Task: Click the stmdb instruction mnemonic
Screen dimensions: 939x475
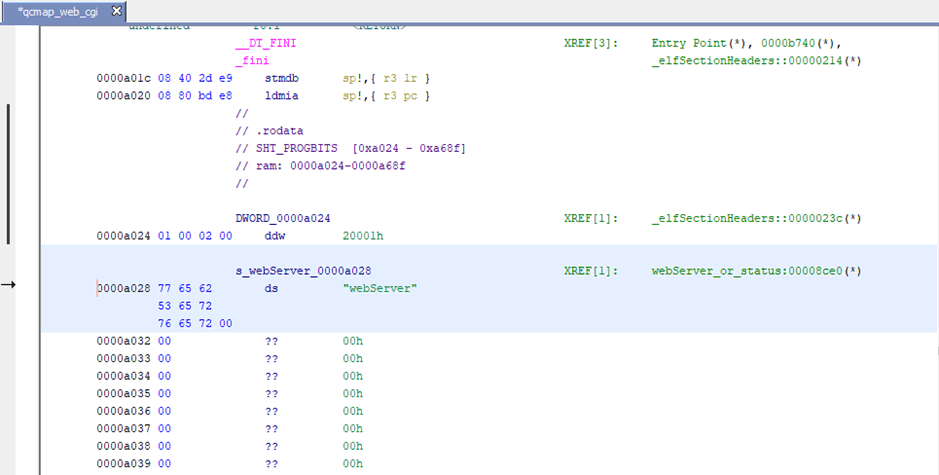Action: [281, 78]
